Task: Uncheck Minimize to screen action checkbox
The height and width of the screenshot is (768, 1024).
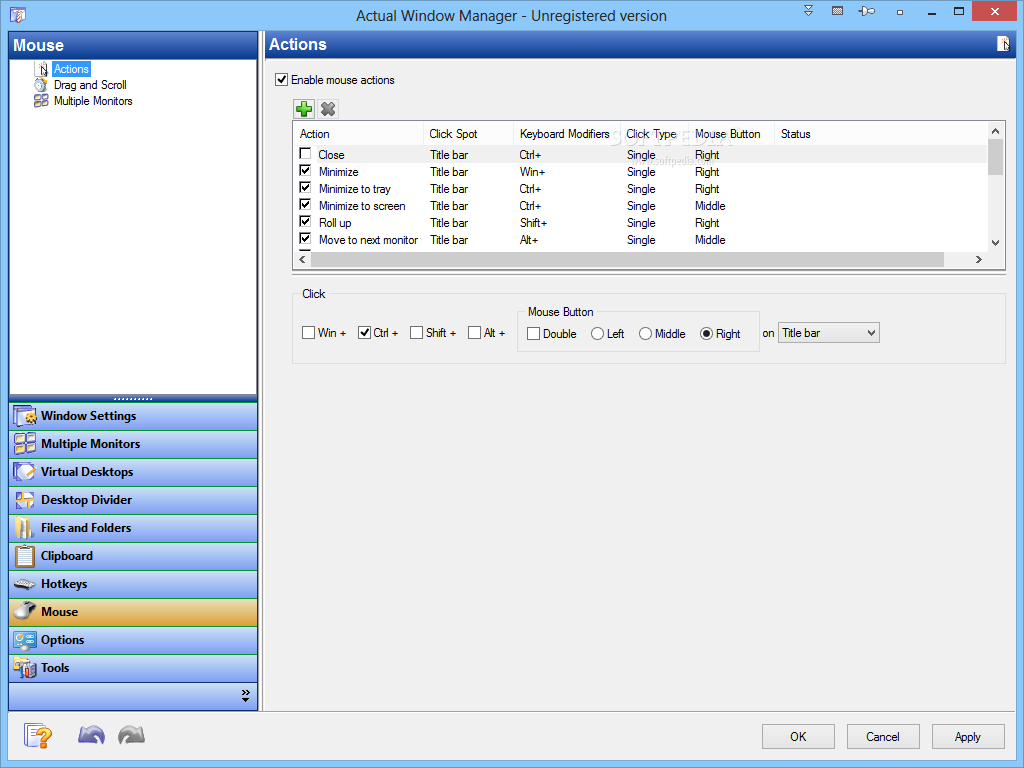Action: click(x=305, y=205)
